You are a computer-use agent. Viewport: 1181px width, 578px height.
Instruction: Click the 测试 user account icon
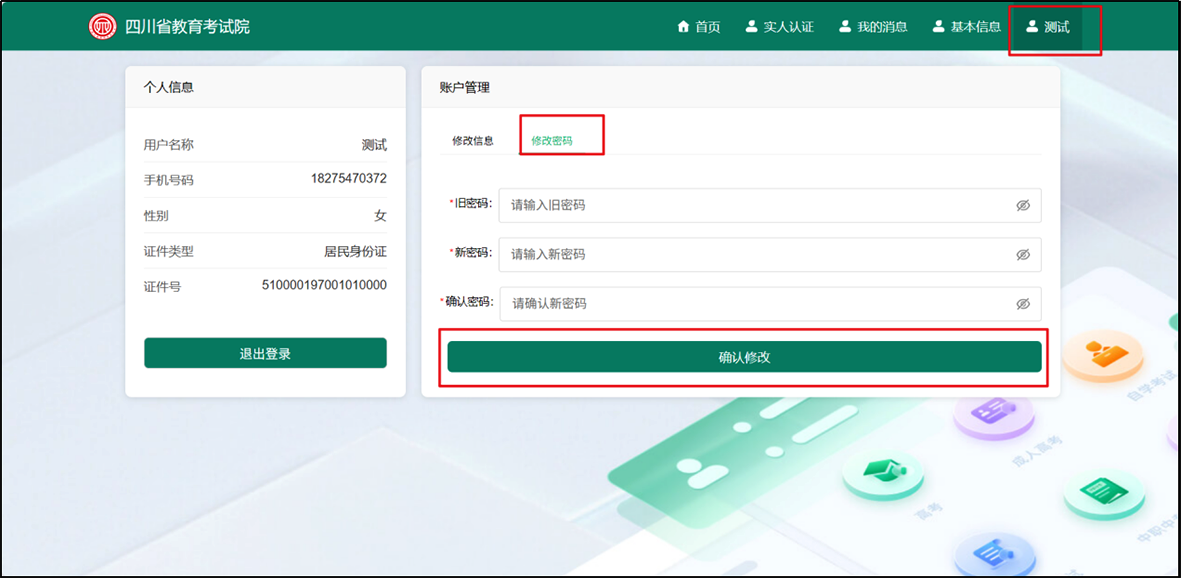click(x=1032, y=27)
